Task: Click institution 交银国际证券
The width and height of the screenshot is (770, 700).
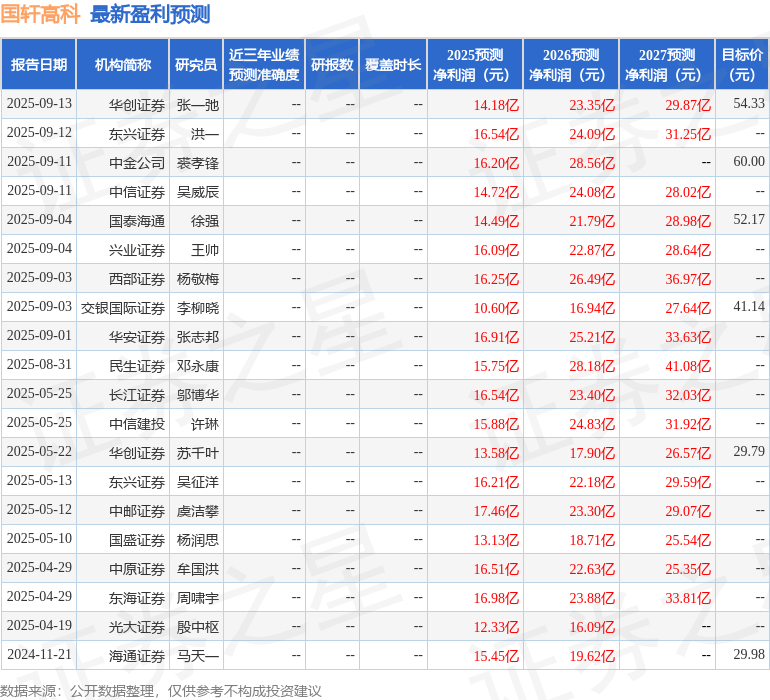Action: click(x=123, y=308)
